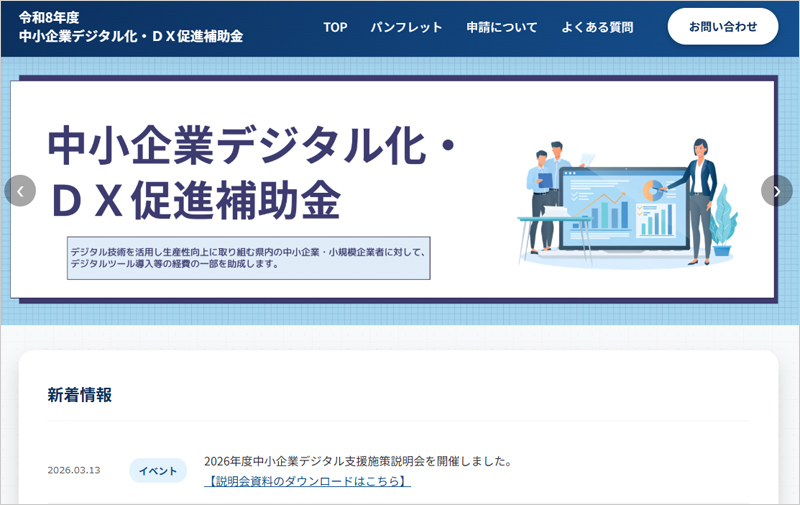Viewport: 800px width, 505px height.
Task: Click the woman presenter in the banner illustration
Action: click(700, 198)
